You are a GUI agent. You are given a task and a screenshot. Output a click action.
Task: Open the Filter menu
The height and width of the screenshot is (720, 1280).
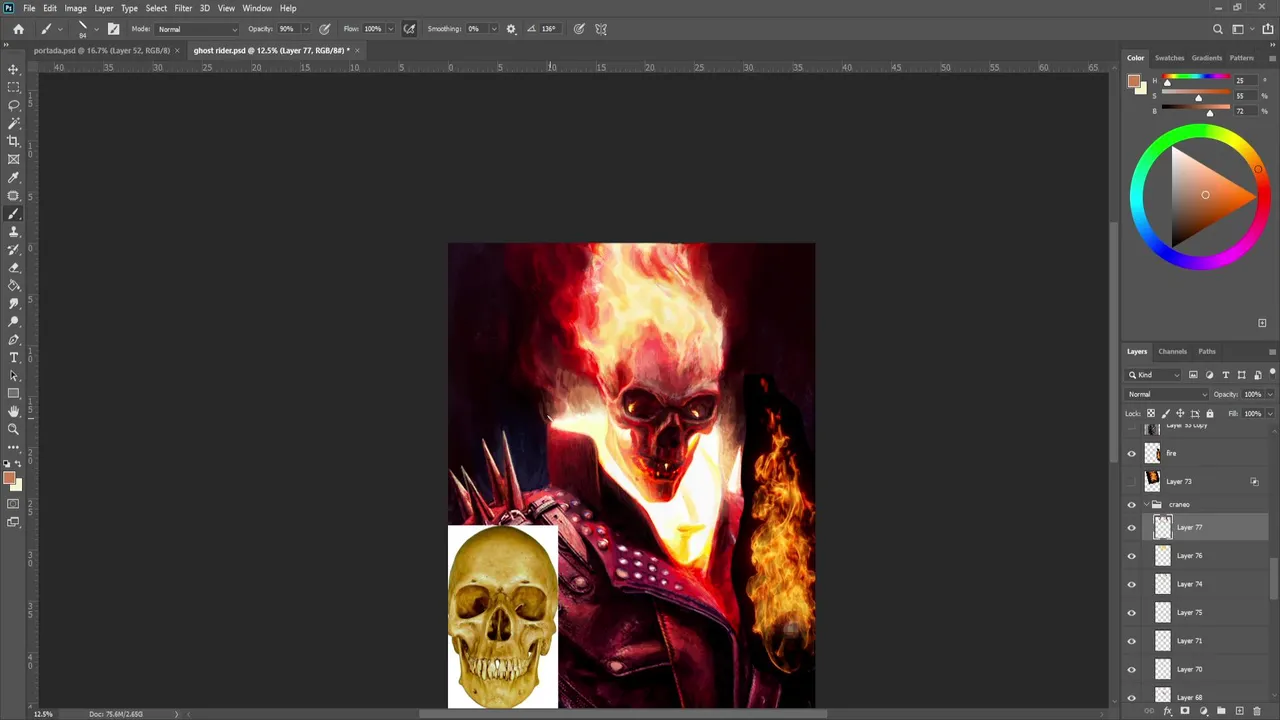(183, 8)
